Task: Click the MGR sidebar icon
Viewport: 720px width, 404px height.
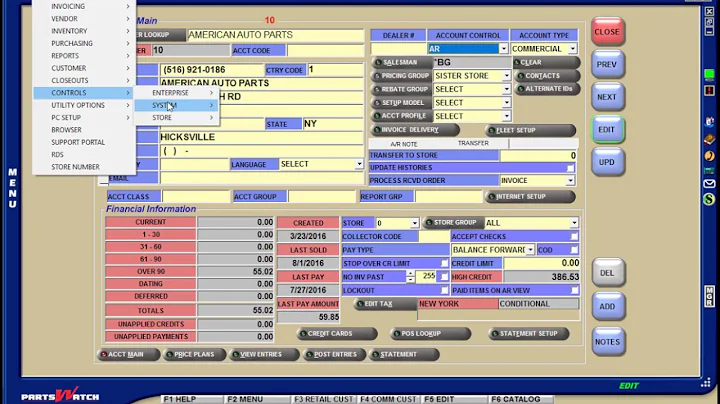Action: [x=709, y=296]
